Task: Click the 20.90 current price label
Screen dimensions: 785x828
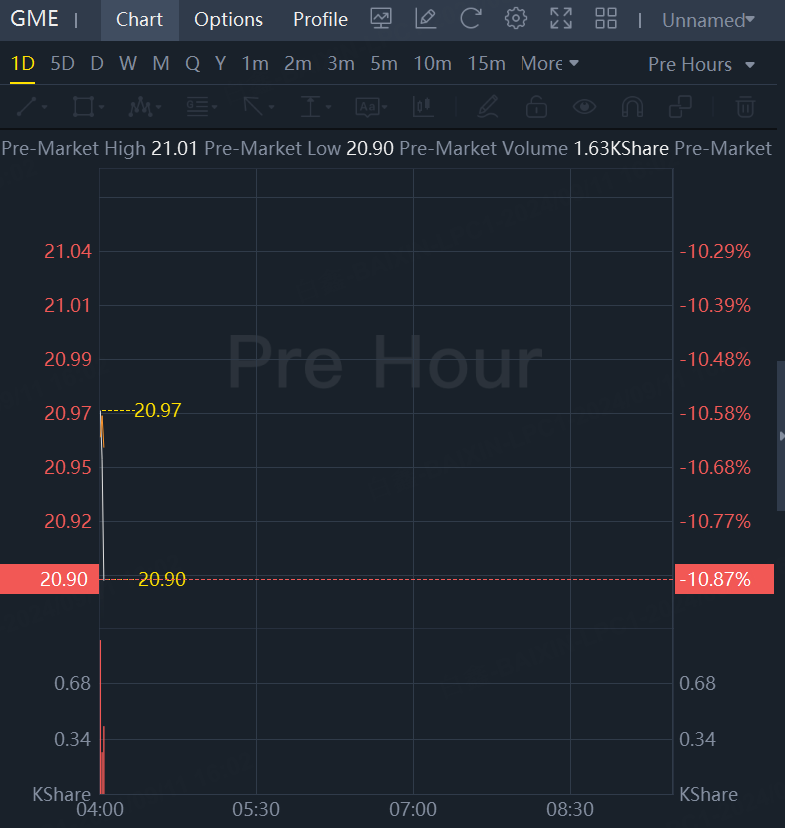Action: [x=50, y=579]
